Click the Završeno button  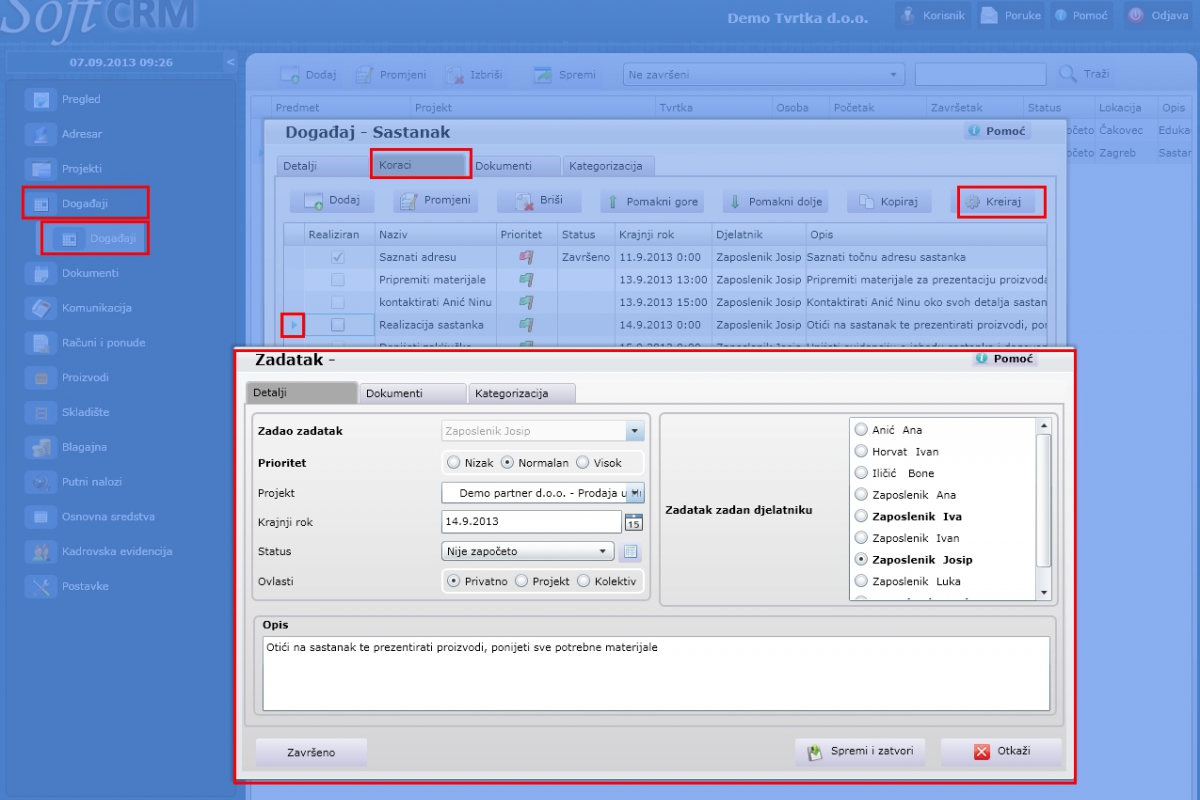click(x=311, y=752)
